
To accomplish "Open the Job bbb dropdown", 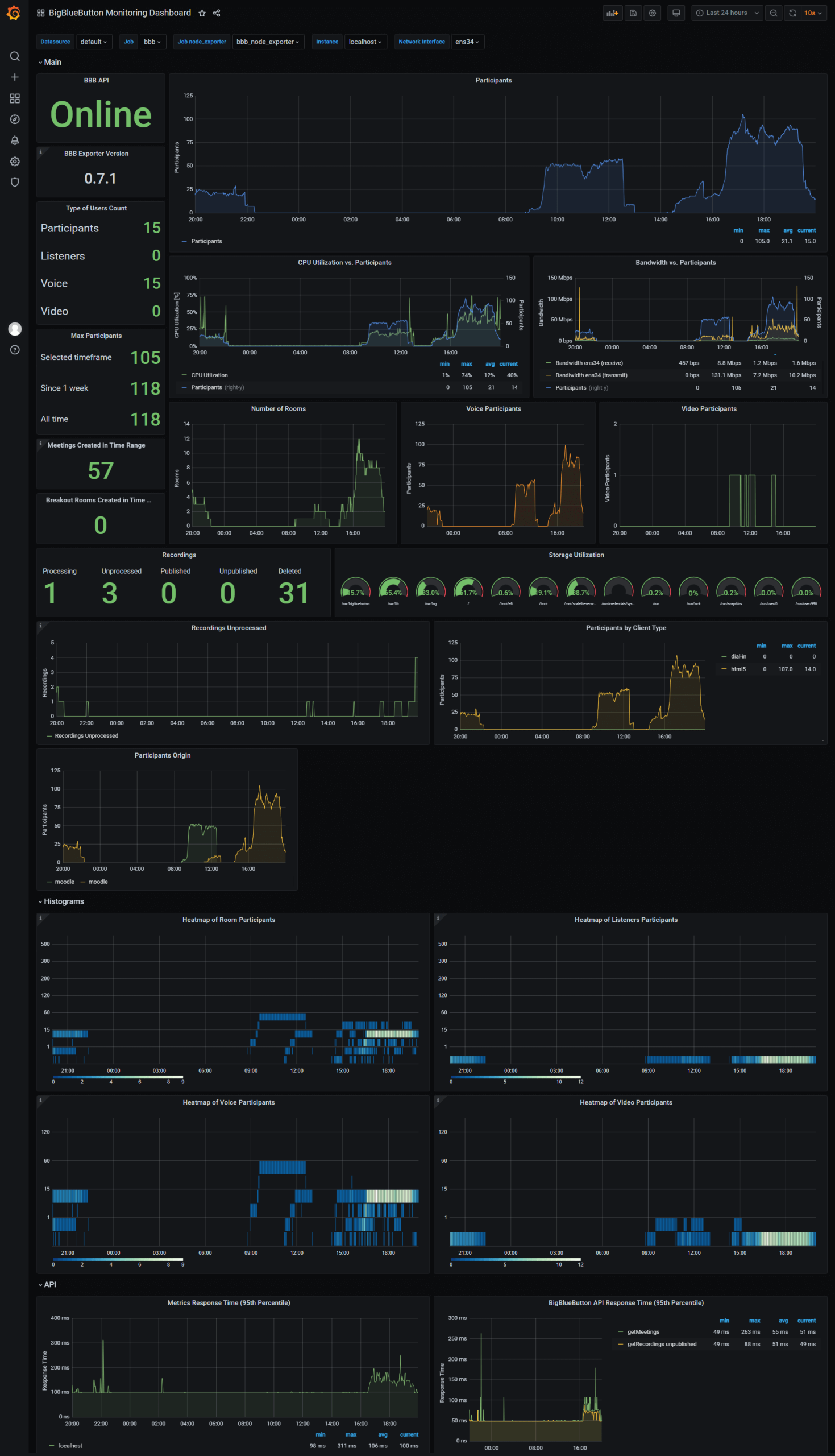I will pyautogui.click(x=152, y=42).
